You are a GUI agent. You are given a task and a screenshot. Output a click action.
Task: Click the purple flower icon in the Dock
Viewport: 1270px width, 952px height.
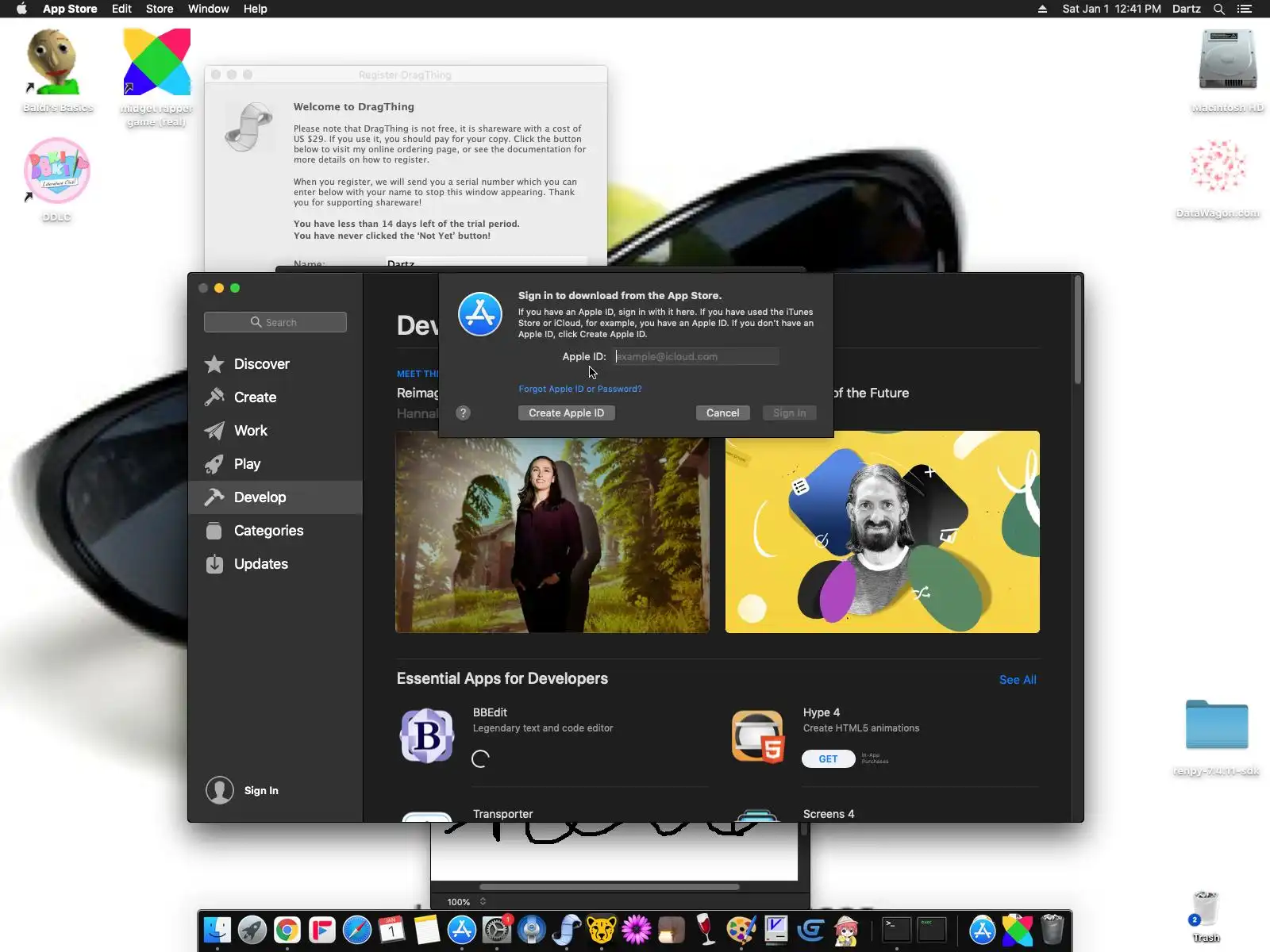tap(637, 930)
